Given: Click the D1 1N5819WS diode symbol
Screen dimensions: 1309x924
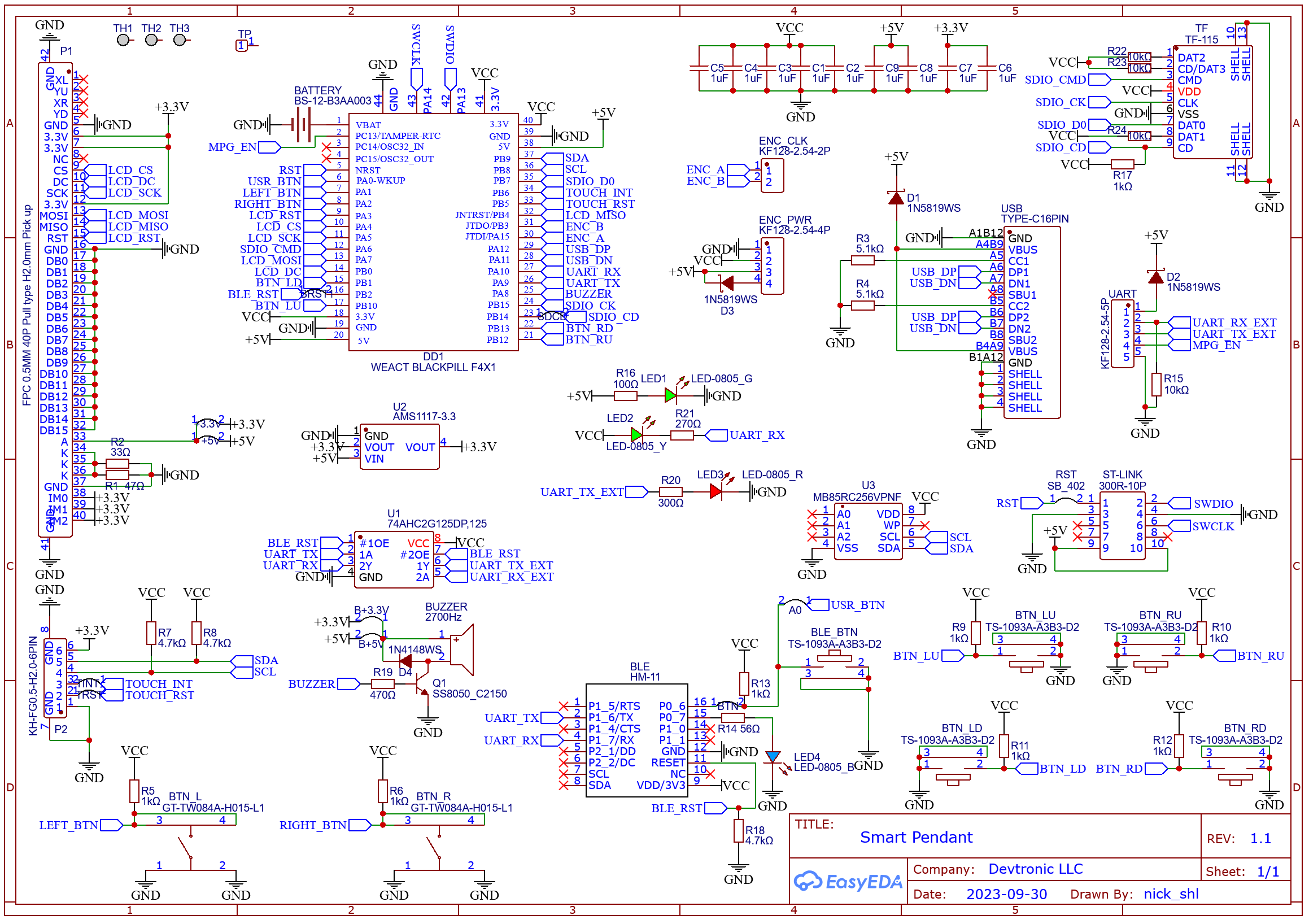Looking at the screenshot, I should pyautogui.click(x=896, y=198).
